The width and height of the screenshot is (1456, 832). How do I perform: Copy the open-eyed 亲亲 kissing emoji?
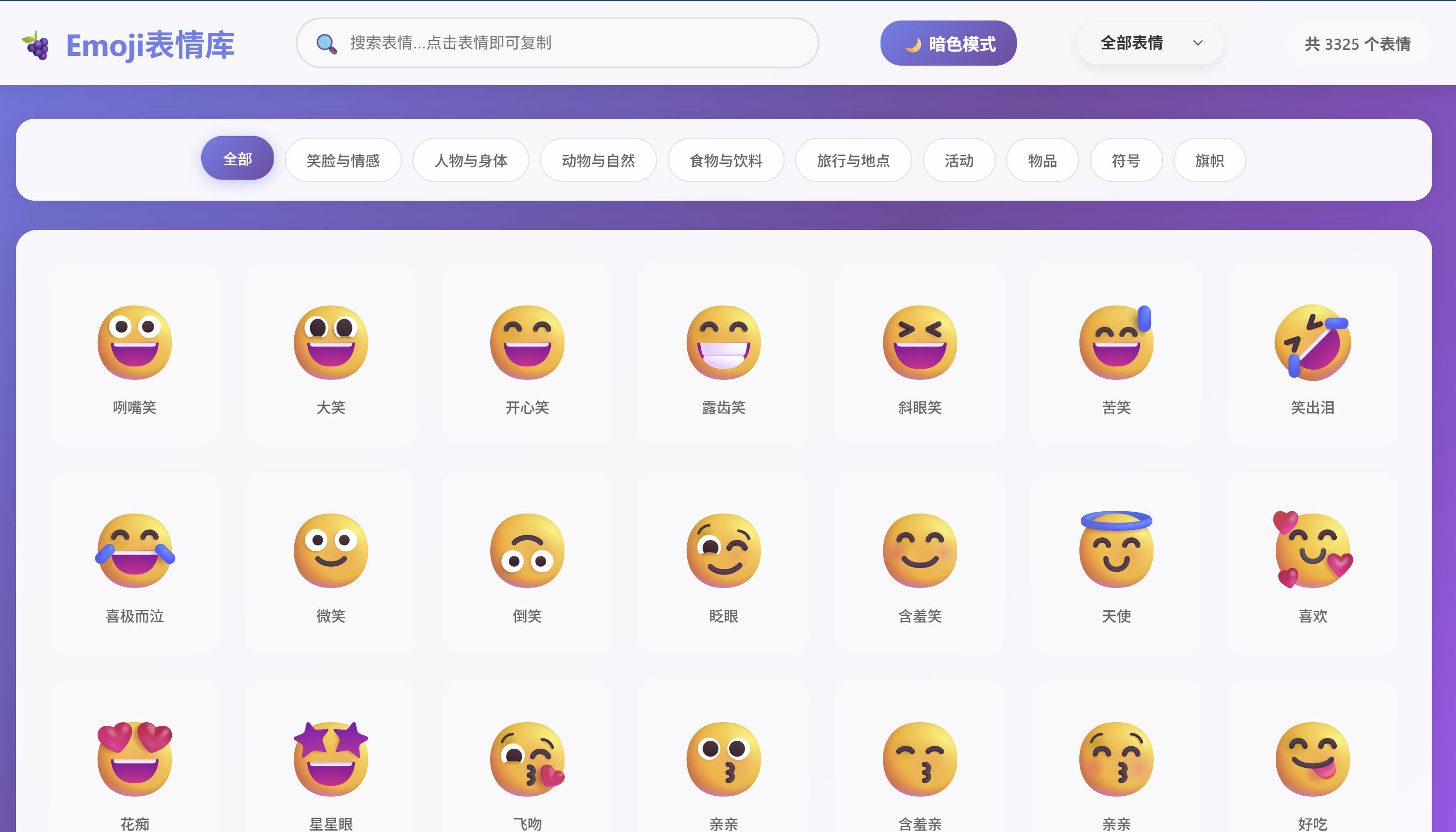[x=724, y=758]
